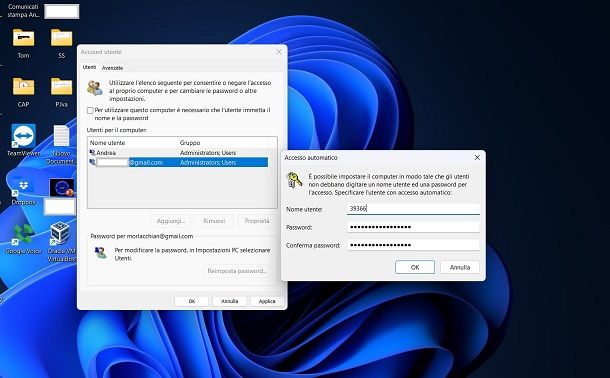Image resolution: width=610 pixels, height=378 pixels.
Task: Select the Andrea user row
Action: pos(178,153)
